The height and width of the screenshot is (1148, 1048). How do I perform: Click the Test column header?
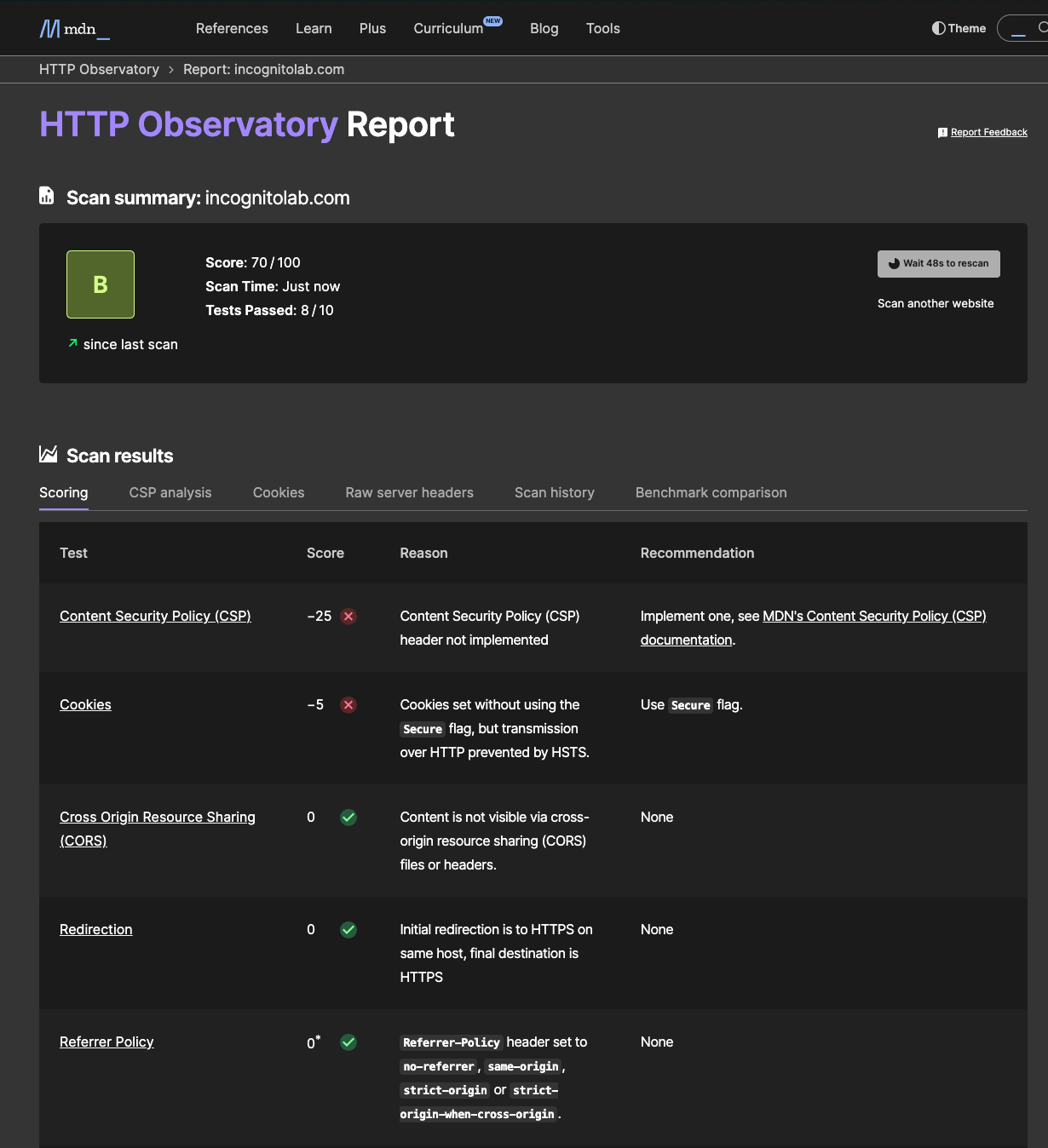point(73,553)
